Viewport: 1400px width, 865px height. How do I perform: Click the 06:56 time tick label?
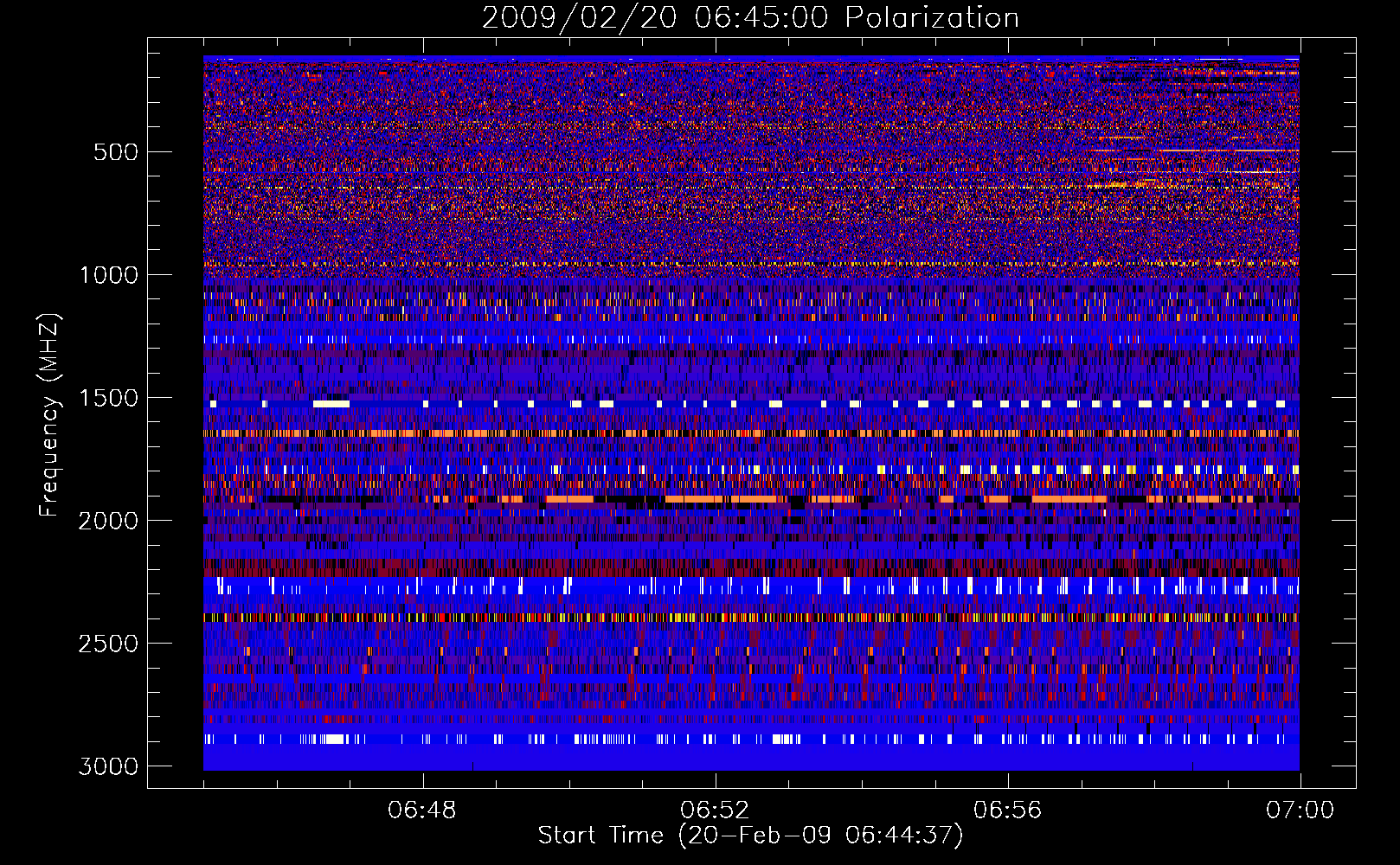(x=1007, y=811)
